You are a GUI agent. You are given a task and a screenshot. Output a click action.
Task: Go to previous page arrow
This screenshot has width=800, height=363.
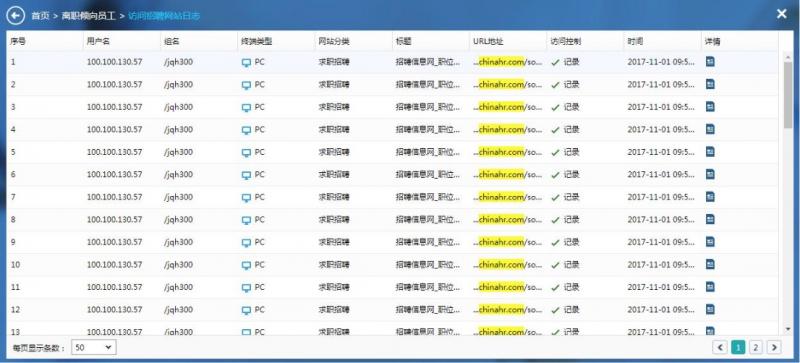tap(720, 348)
